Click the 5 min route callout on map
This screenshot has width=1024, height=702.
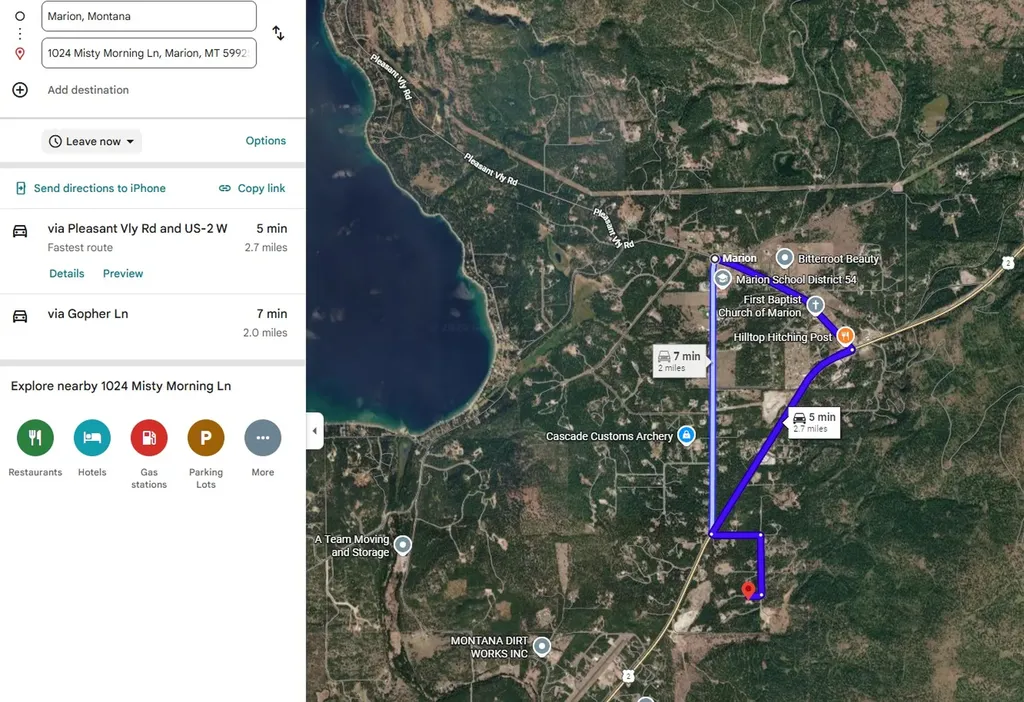tap(814, 422)
